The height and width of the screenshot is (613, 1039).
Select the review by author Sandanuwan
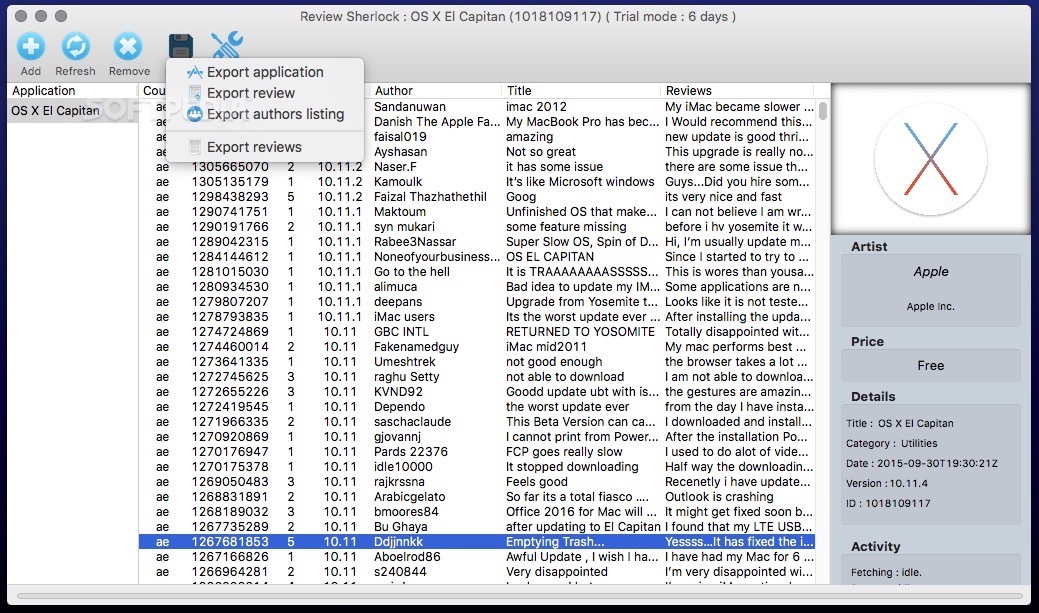tap(410, 107)
